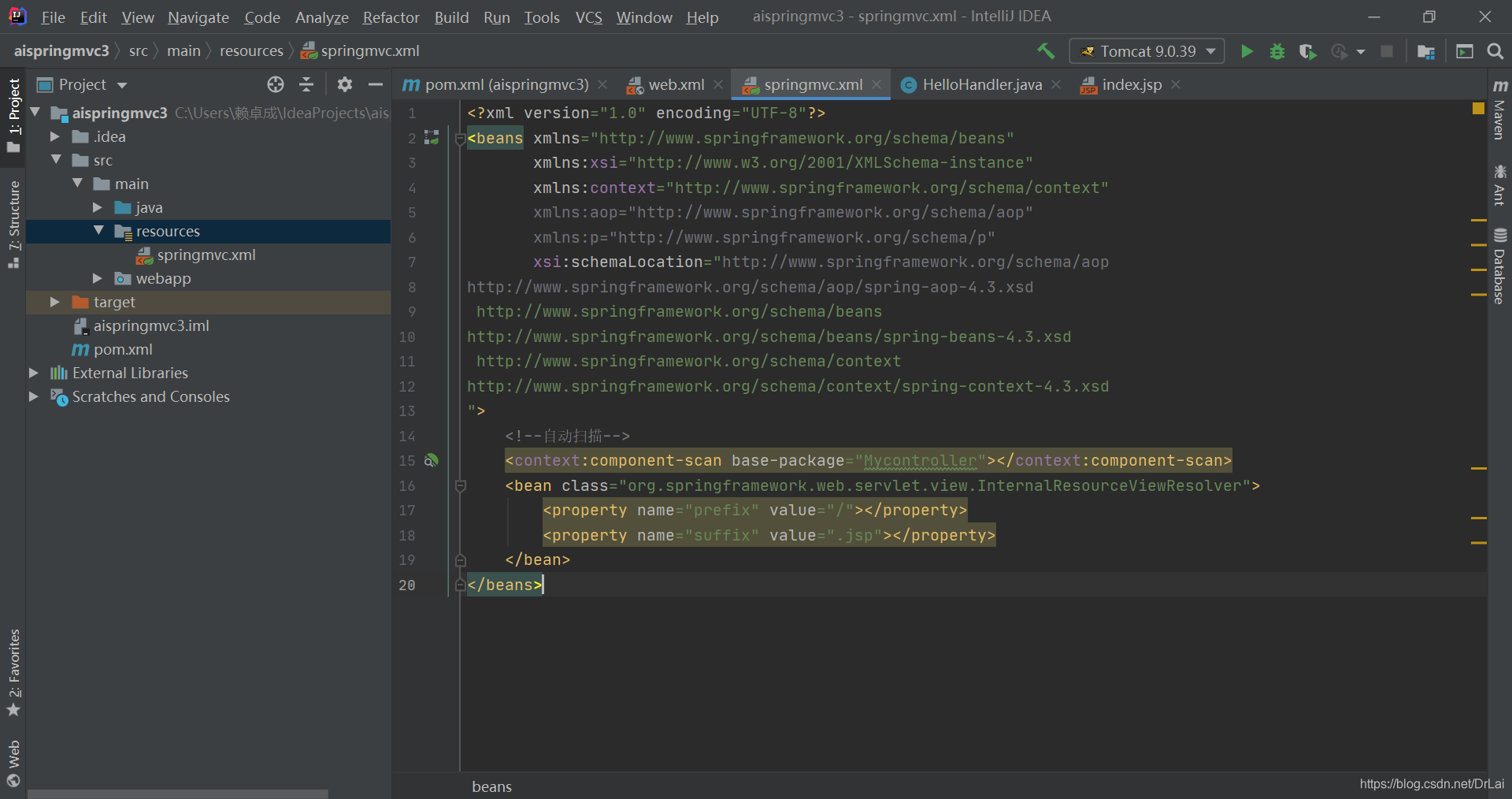Open the Maven tool window

click(1499, 110)
